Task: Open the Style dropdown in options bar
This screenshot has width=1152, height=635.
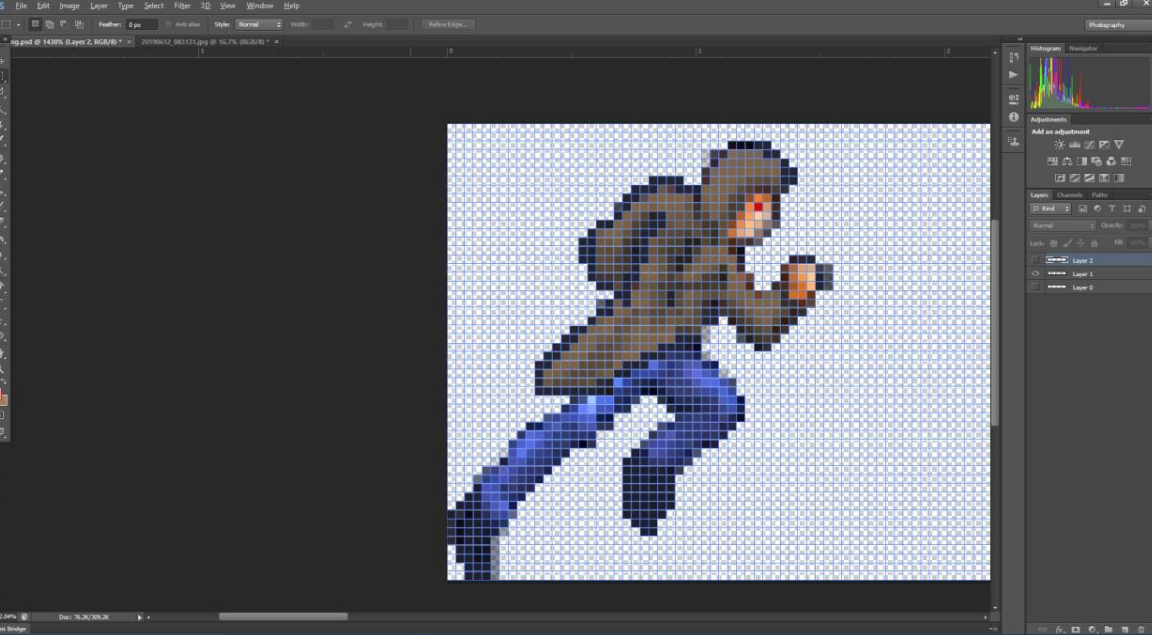Action: (259, 24)
